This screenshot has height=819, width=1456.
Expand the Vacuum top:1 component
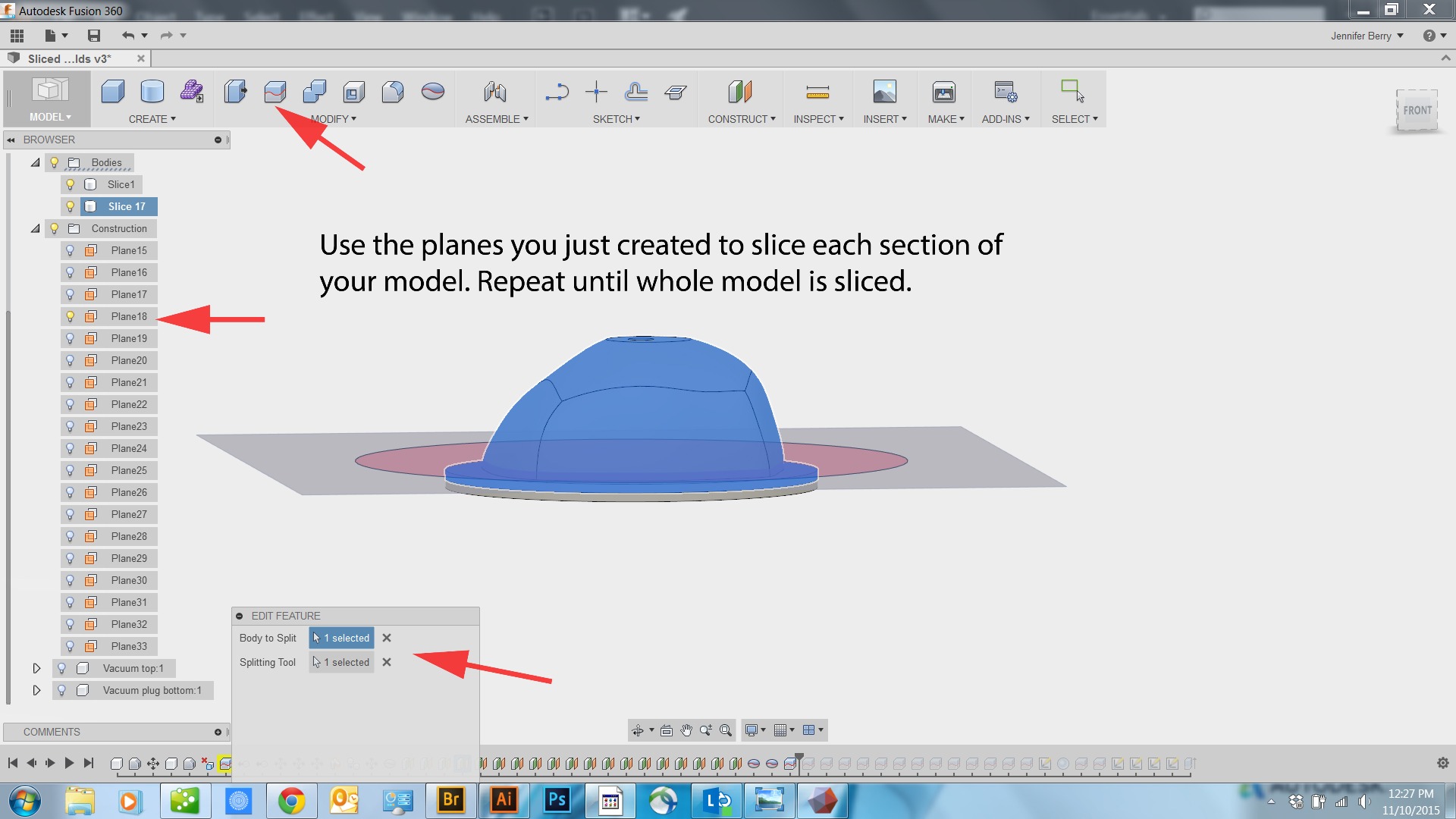[35, 667]
